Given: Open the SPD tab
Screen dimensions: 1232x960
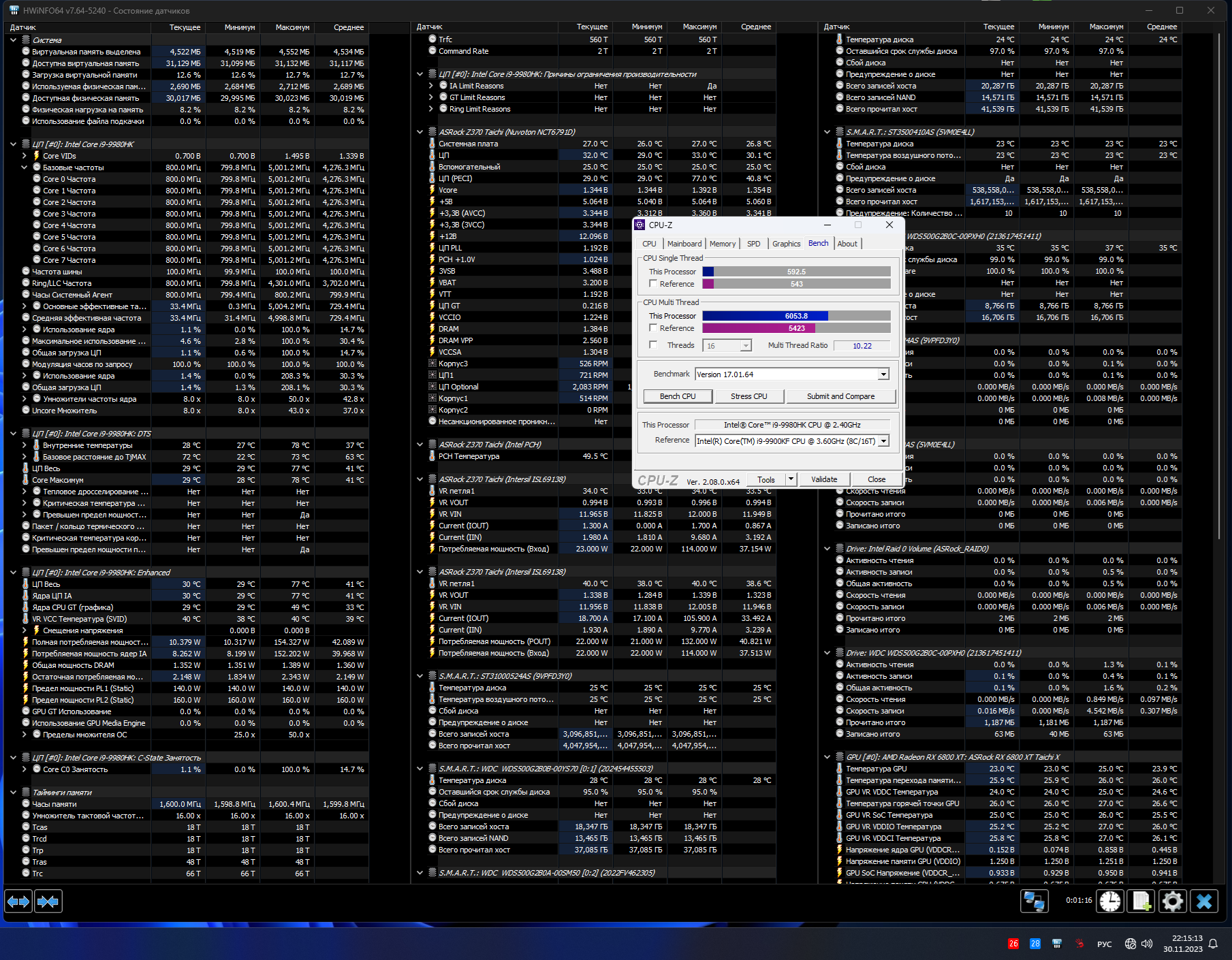Looking at the screenshot, I should [x=753, y=244].
